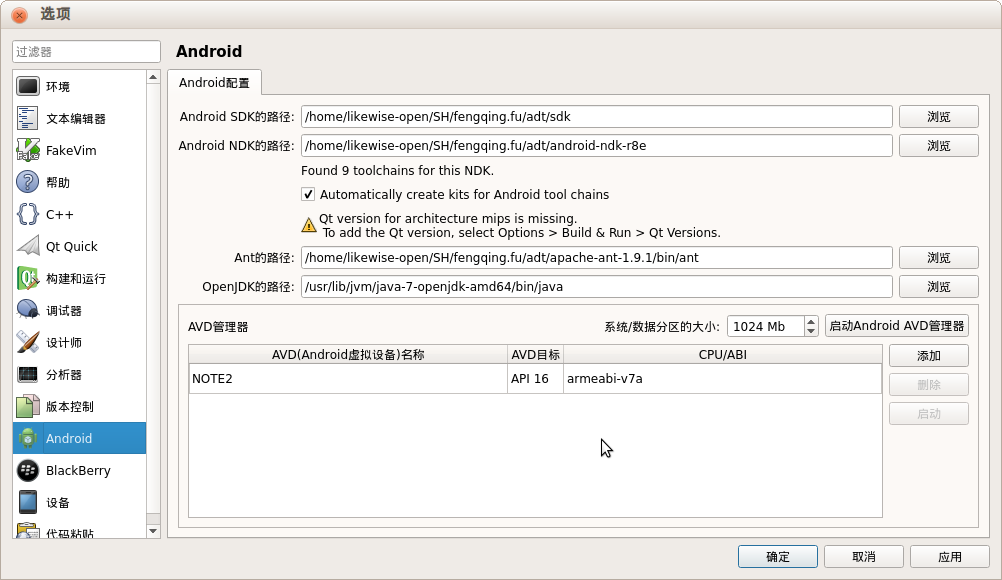Sort by CPU/ABI column header

pyautogui.click(x=723, y=355)
